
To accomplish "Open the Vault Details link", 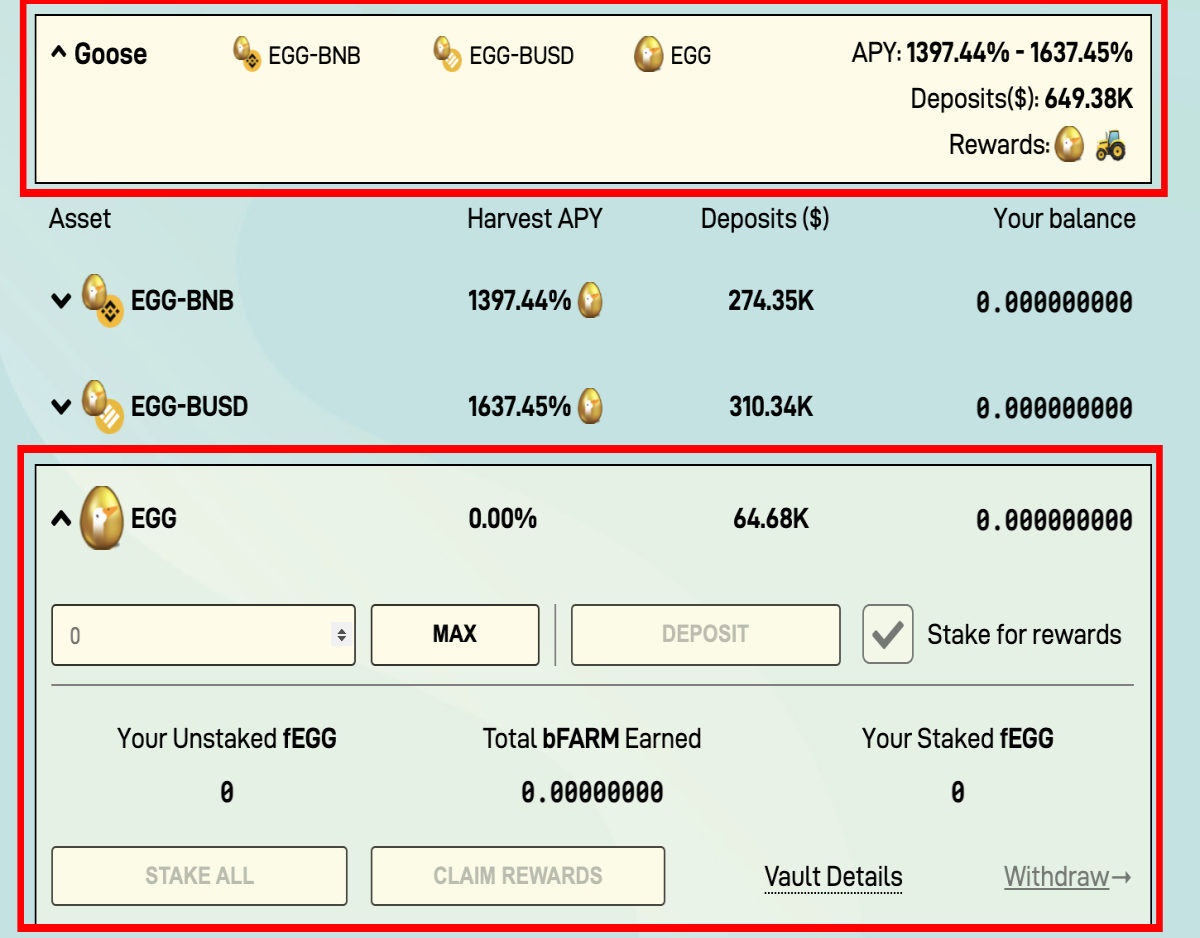I will coord(833,877).
